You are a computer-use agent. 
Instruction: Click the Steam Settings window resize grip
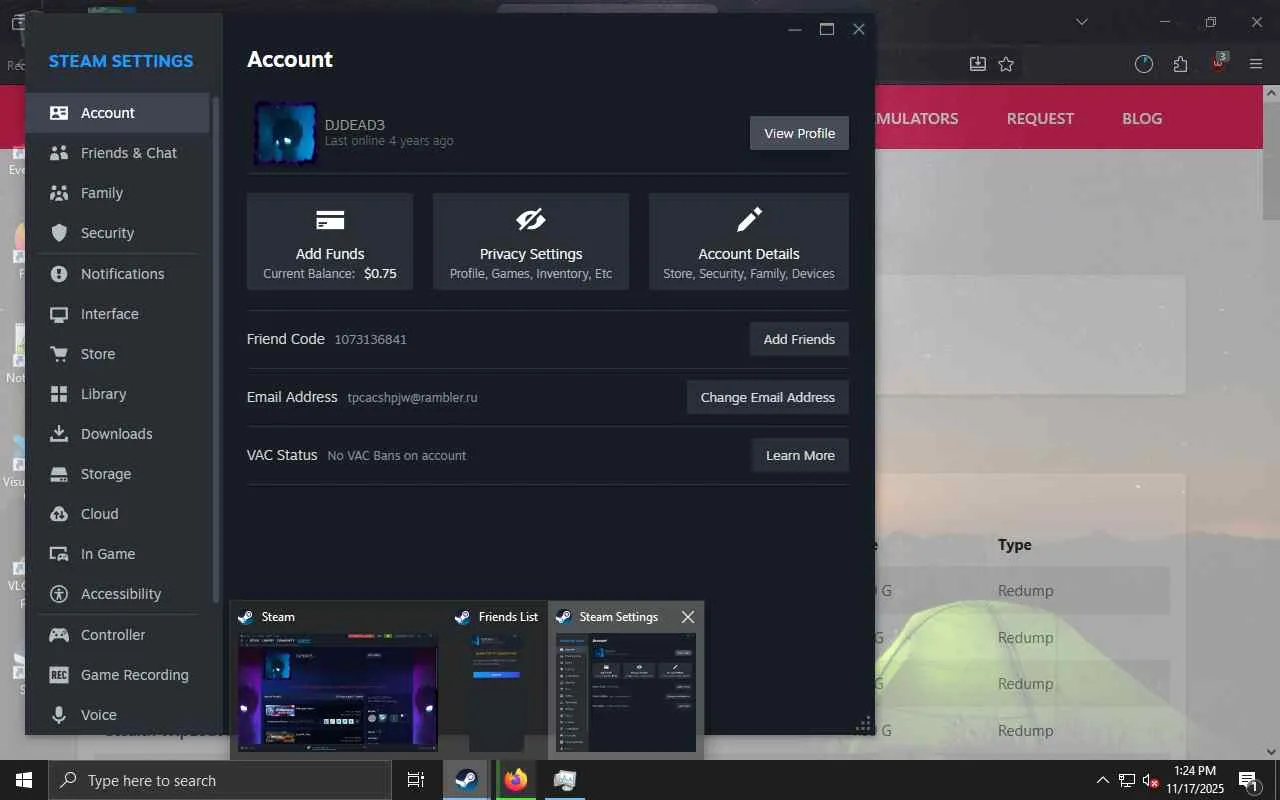tap(864, 724)
